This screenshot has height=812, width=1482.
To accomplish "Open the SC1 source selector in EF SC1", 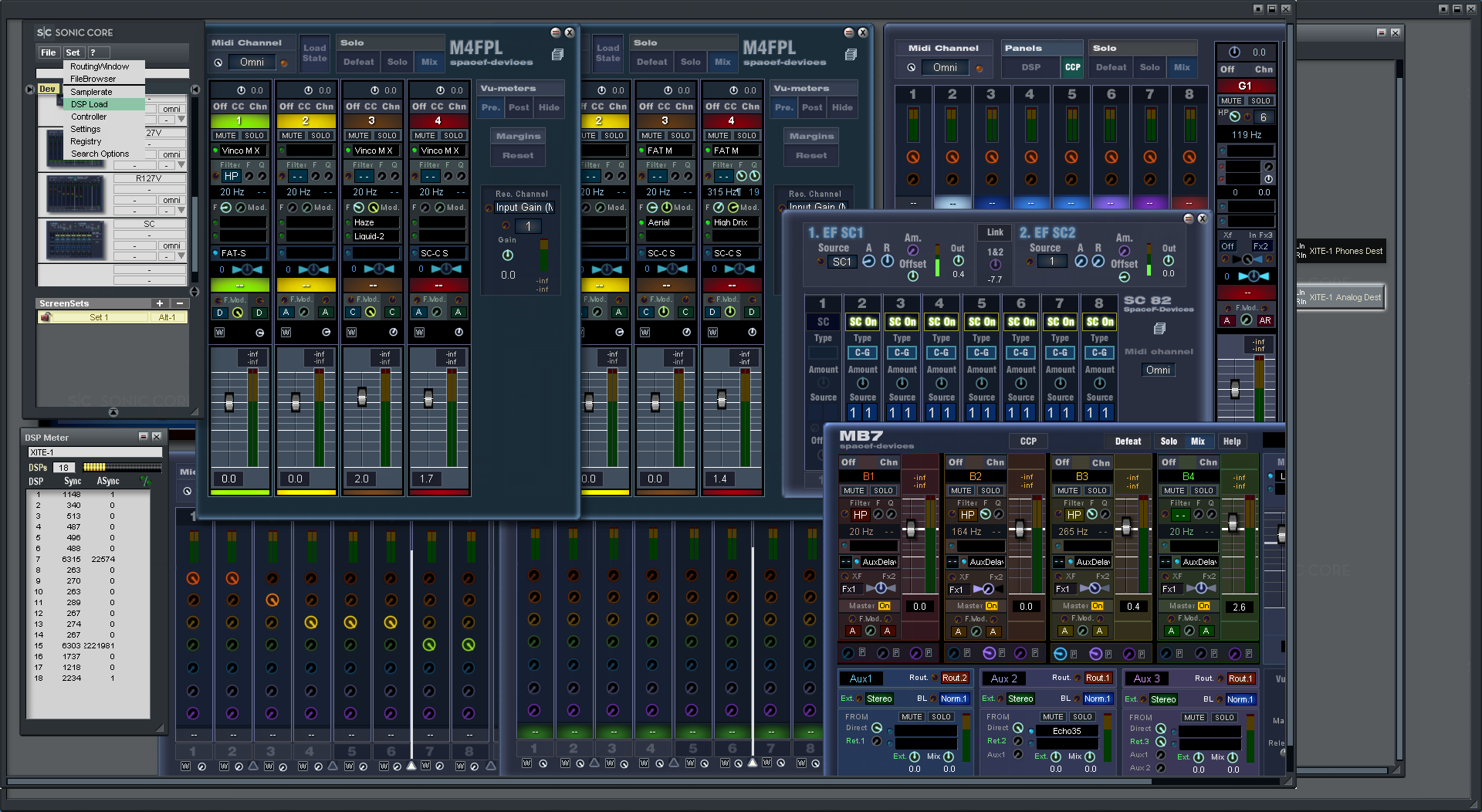I will tap(841, 262).
